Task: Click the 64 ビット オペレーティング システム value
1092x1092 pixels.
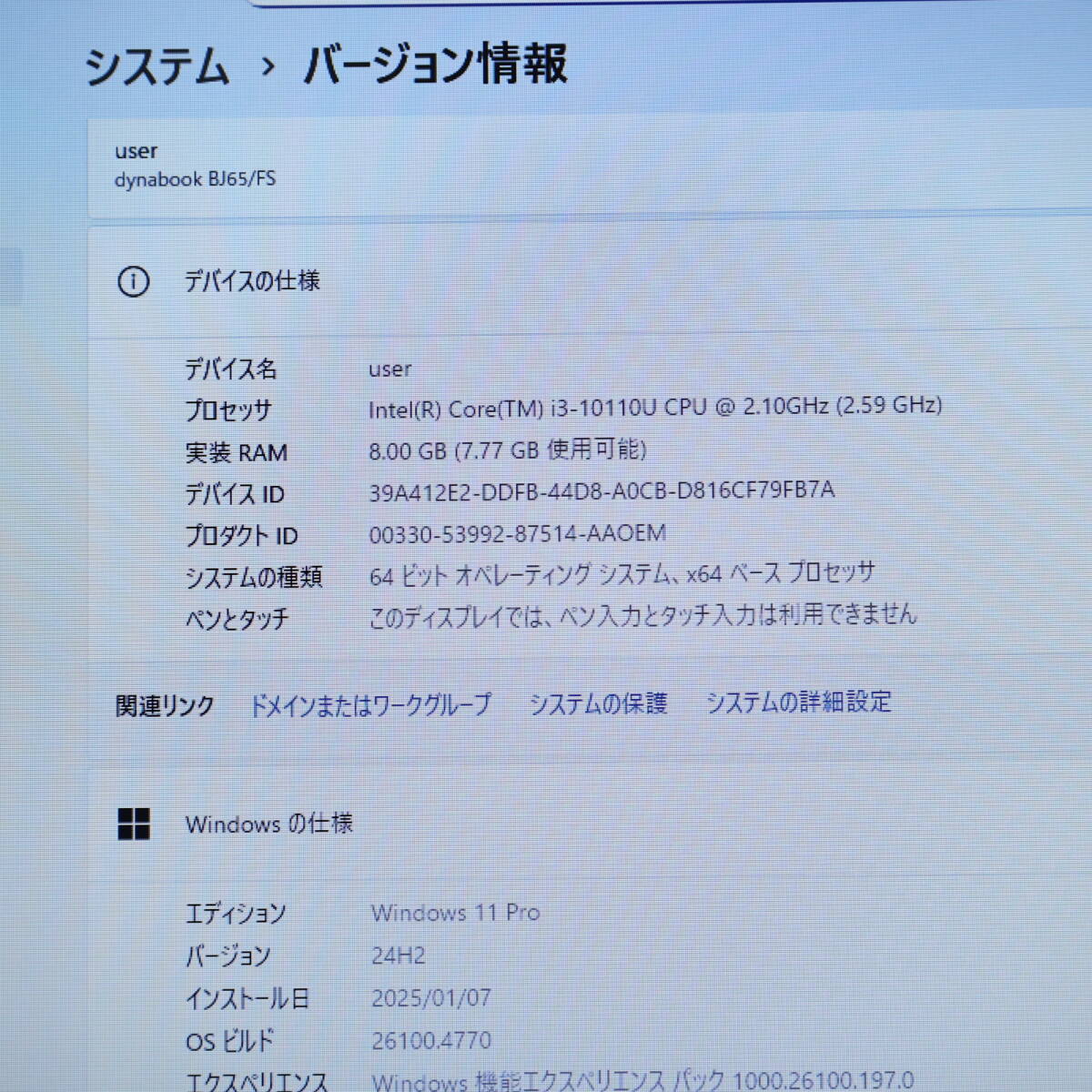Action: [622, 574]
